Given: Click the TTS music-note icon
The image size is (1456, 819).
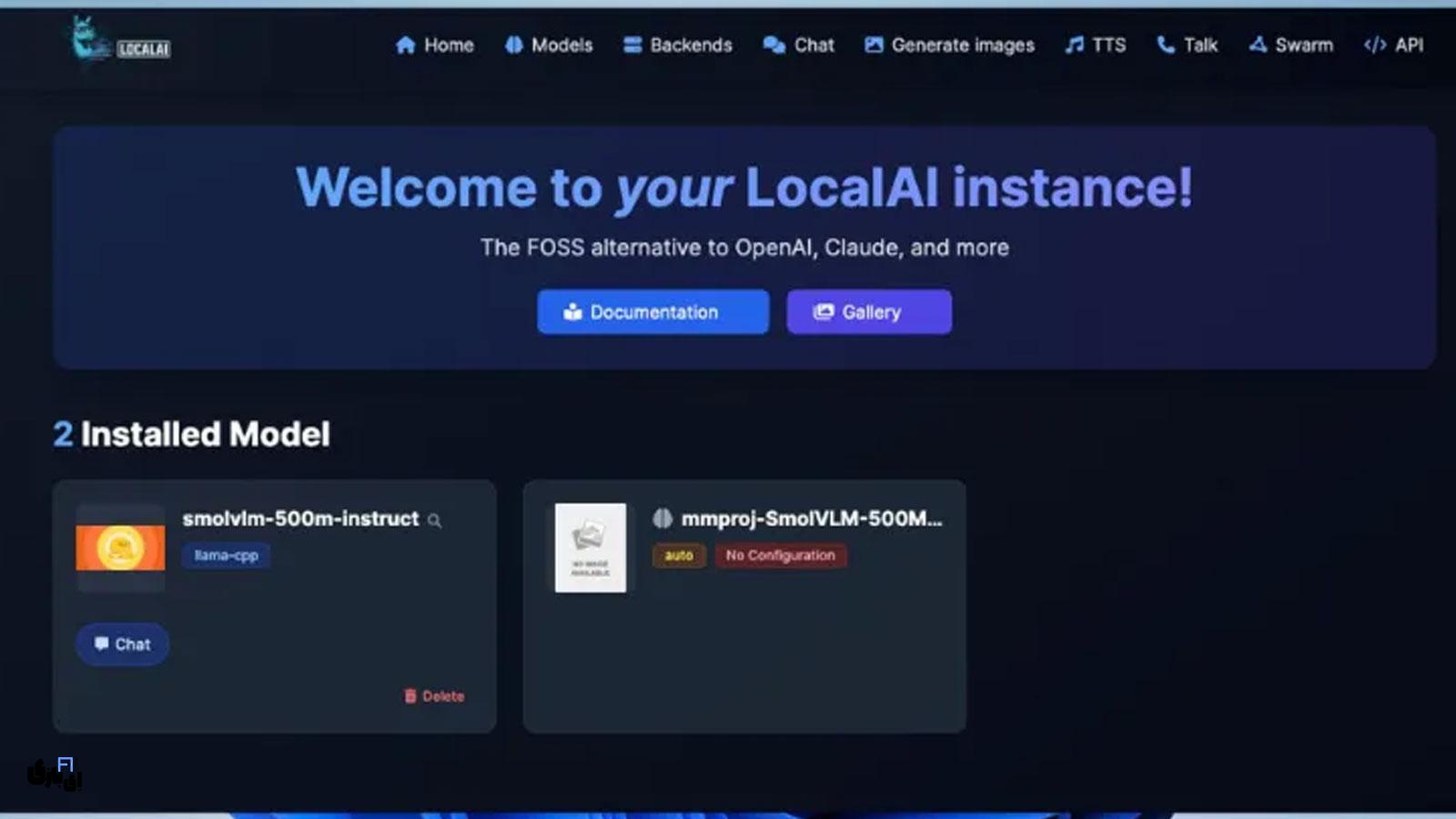Looking at the screenshot, I should click(1074, 44).
